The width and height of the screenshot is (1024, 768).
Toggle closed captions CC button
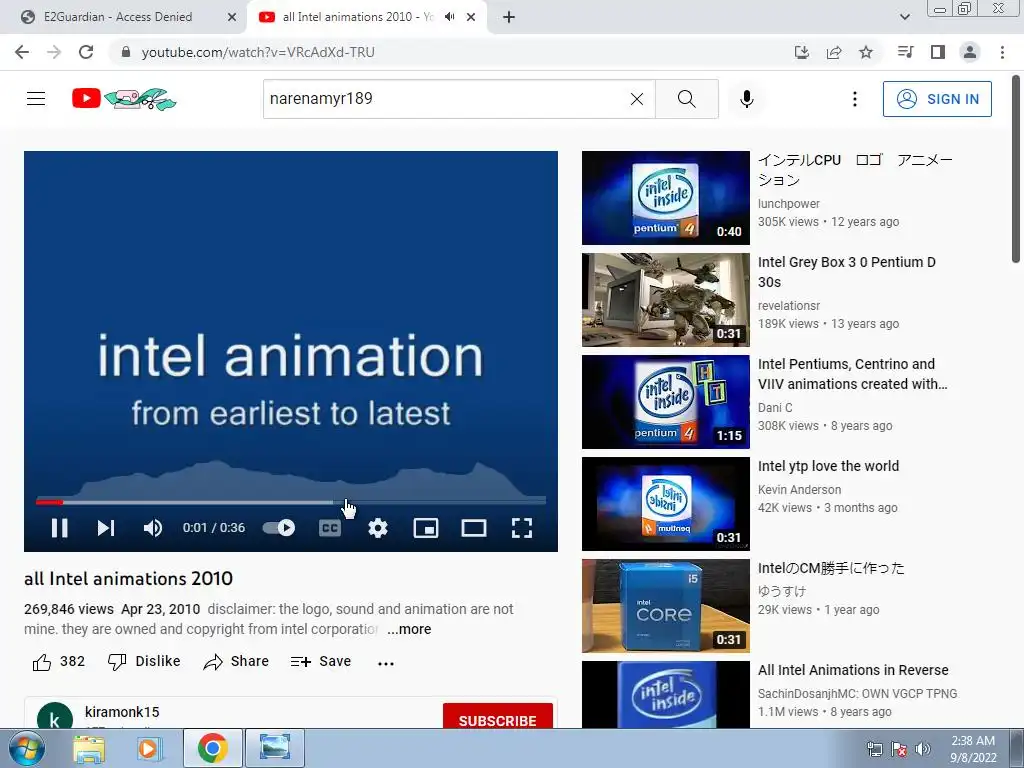[330, 528]
